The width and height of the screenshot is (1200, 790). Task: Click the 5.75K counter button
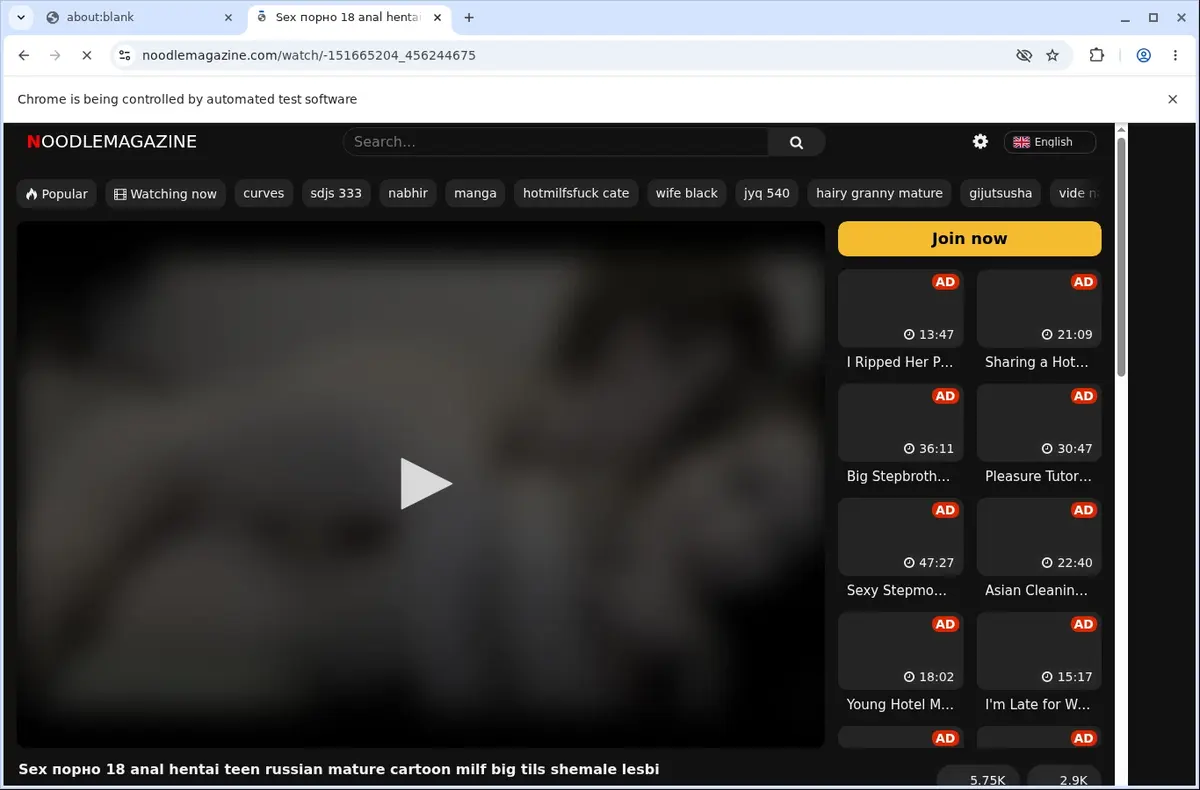pyautogui.click(x=979, y=777)
